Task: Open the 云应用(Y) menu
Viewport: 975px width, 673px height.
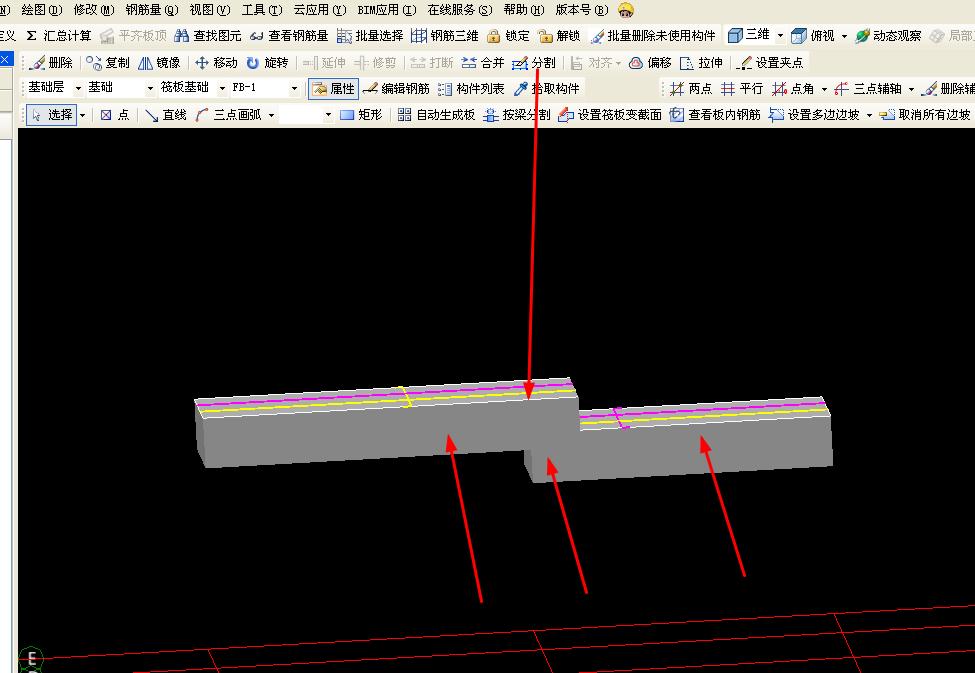Action: pyautogui.click(x=320, y=10)
